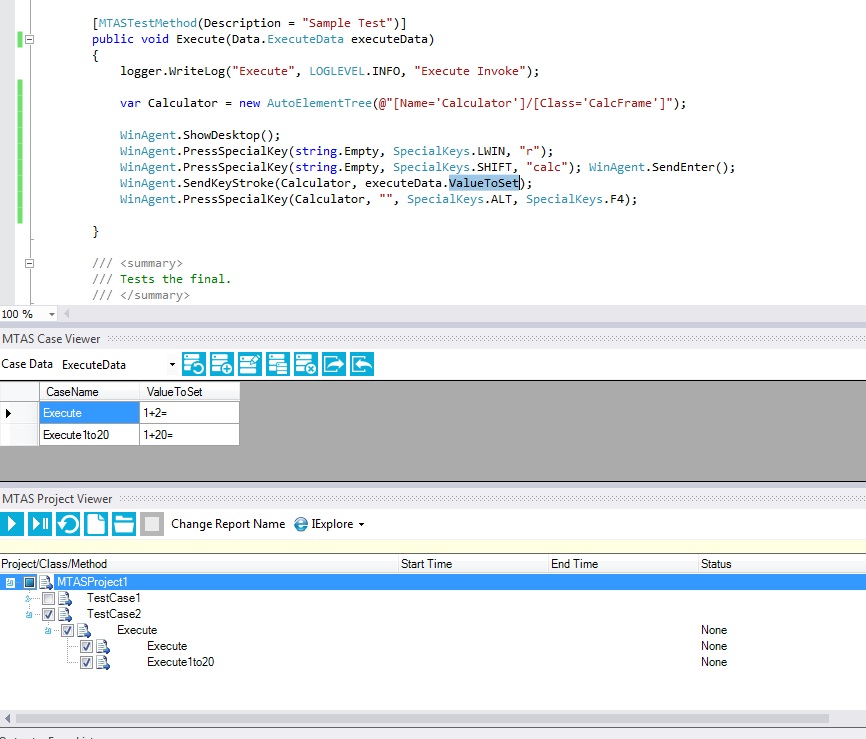
Task: Collapse the summary comment code region
Action: [30, 263]
